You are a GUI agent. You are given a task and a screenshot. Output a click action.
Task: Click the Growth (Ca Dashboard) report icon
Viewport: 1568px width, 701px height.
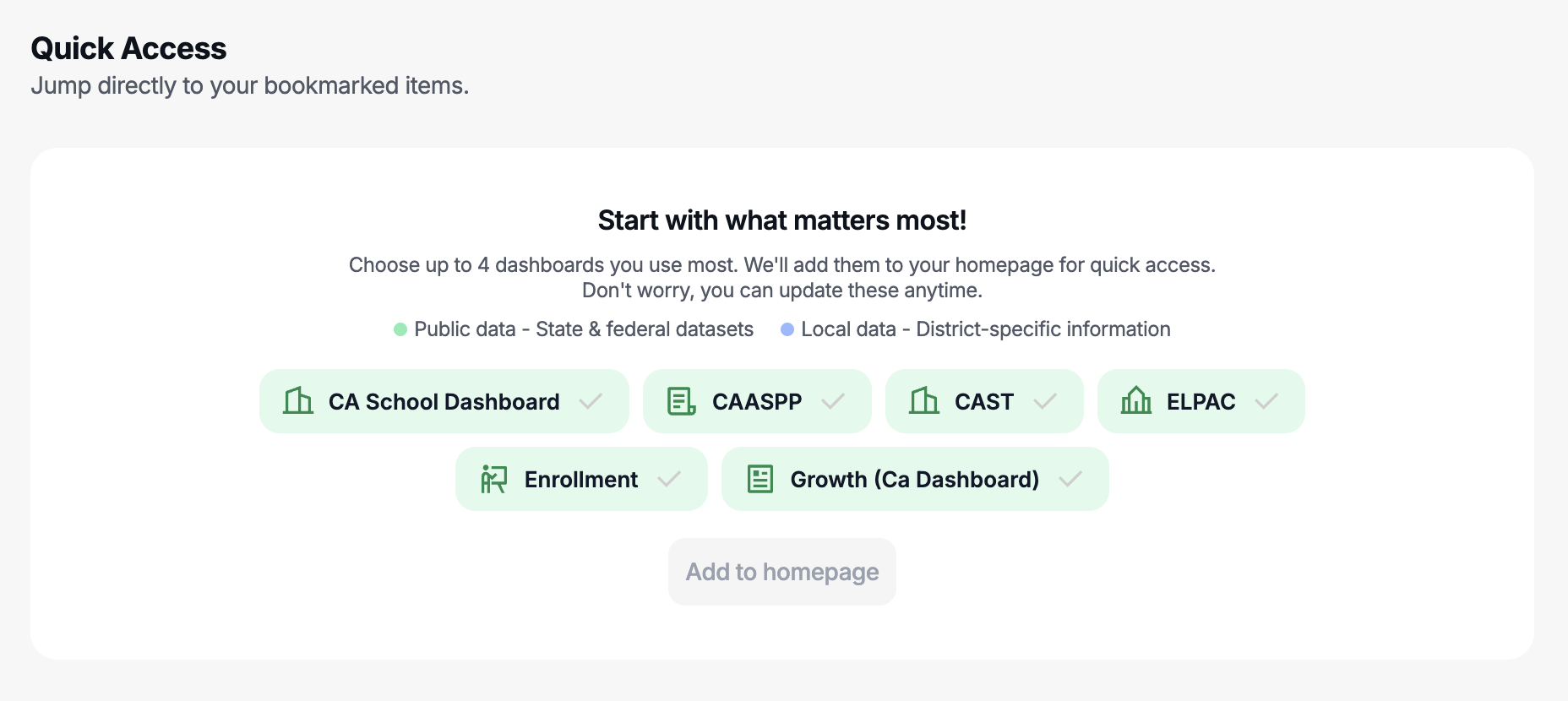click(x=760, y=479)
